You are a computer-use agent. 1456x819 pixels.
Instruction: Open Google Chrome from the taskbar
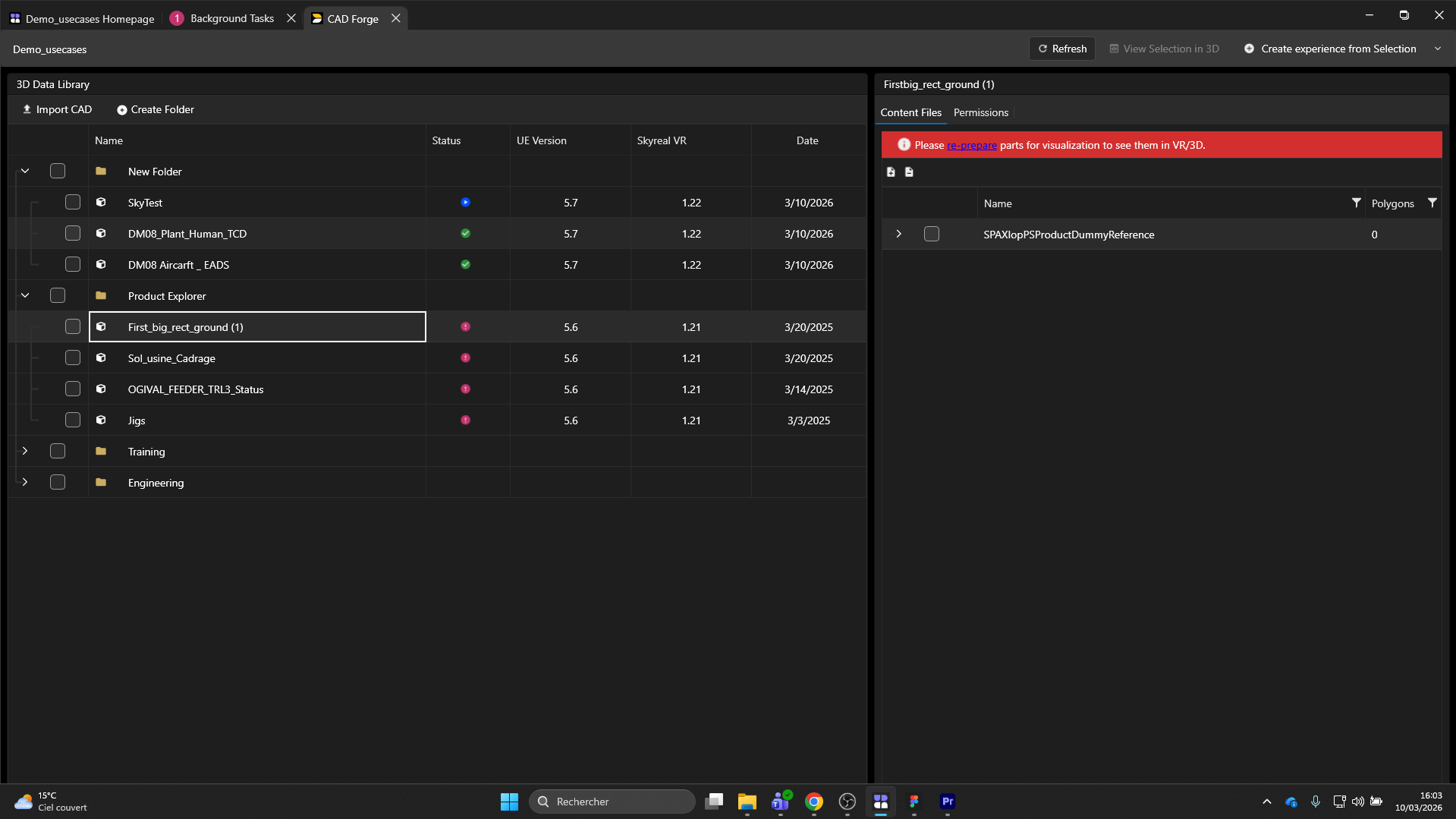pyautogui.click(x=813, y=802)
